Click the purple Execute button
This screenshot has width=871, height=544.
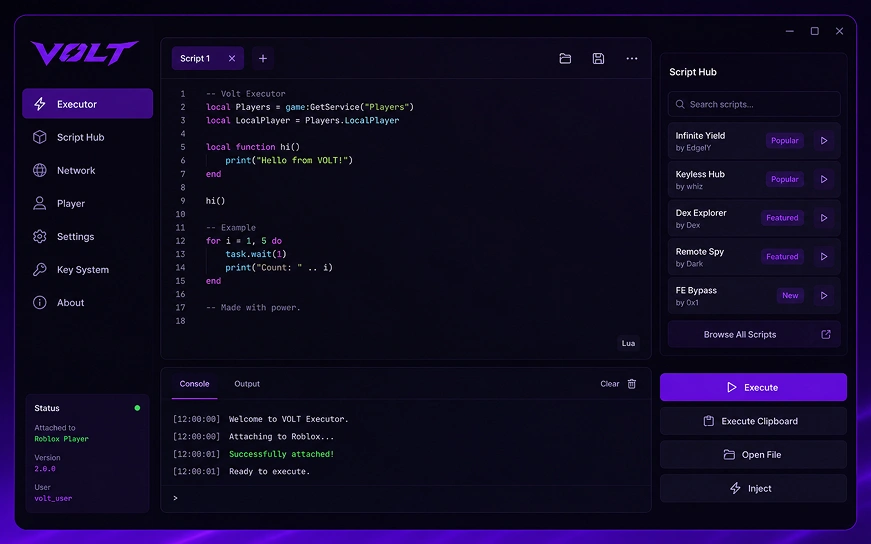753,387
